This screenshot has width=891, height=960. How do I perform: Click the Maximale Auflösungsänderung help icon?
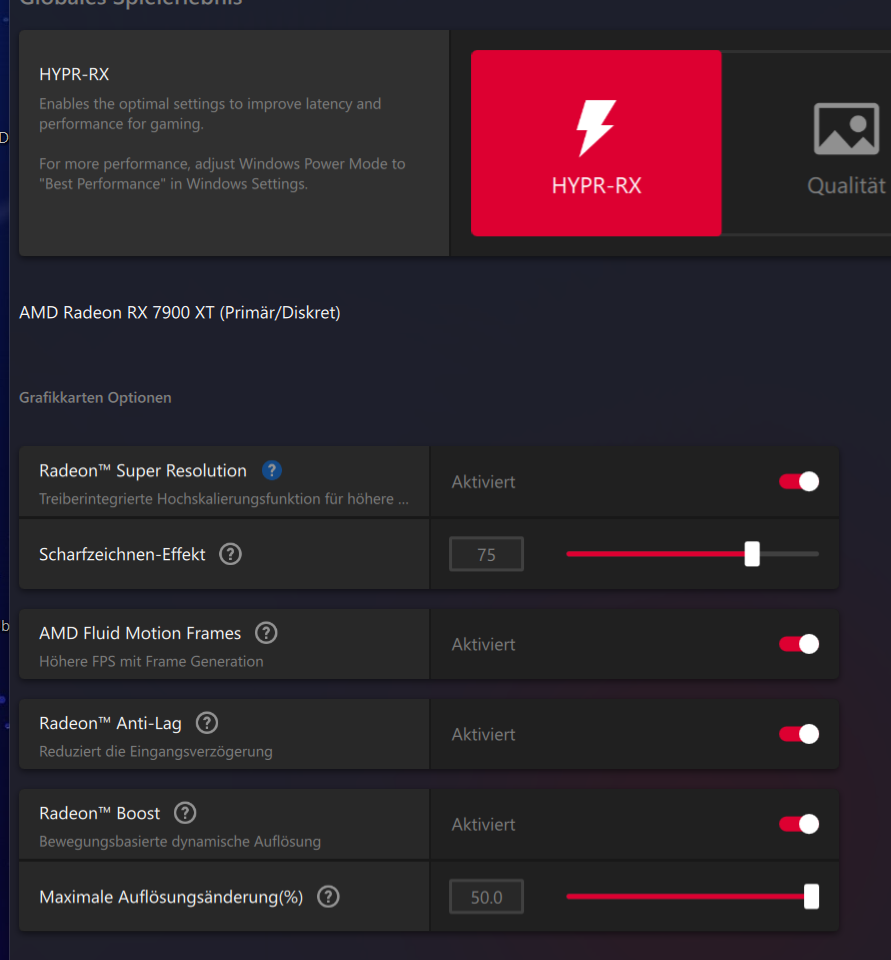tap(328, 896)
